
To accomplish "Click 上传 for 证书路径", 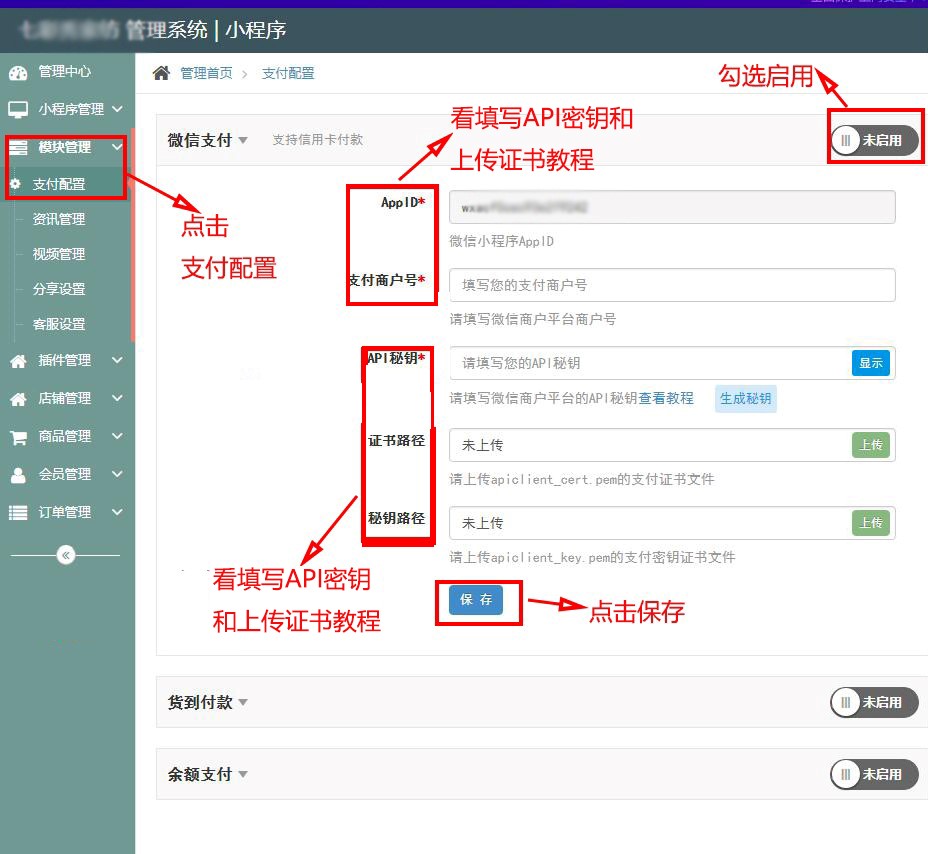I will 871,445.
